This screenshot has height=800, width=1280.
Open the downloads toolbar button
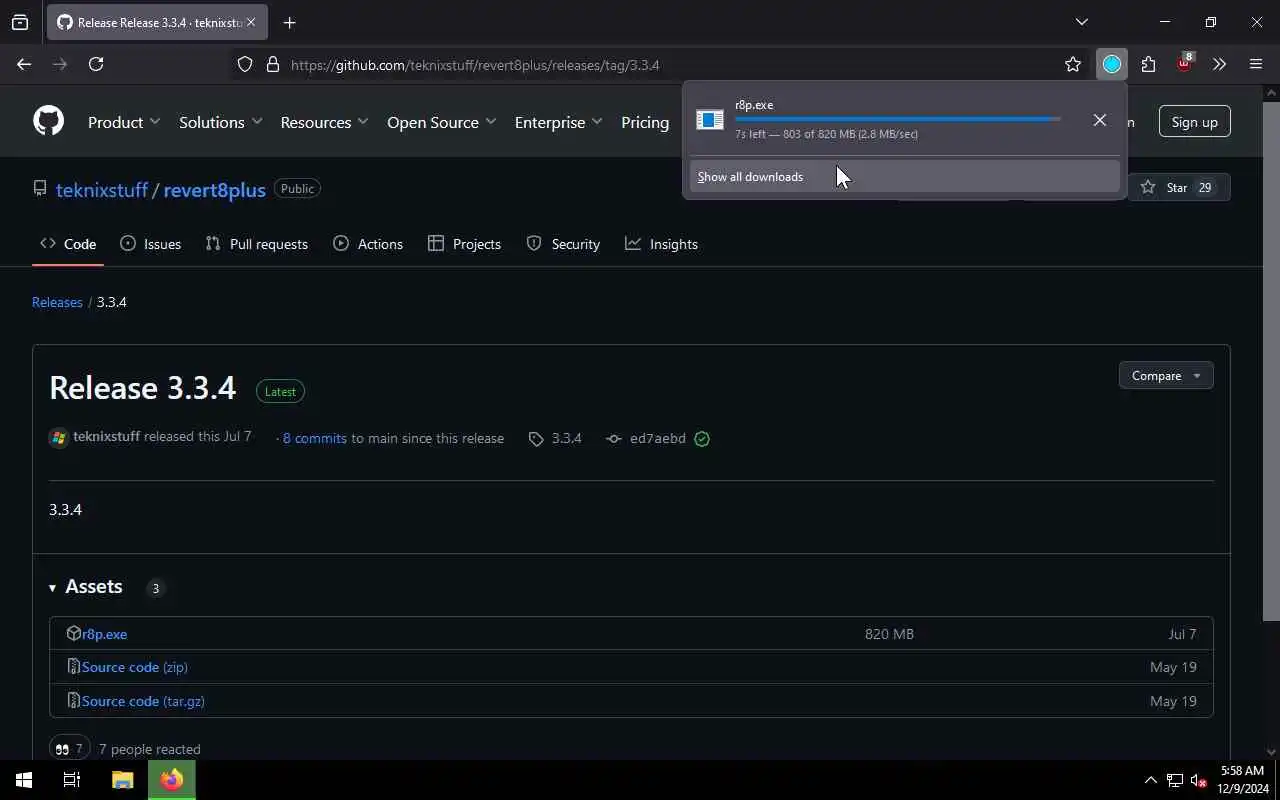coord(1111,64)
